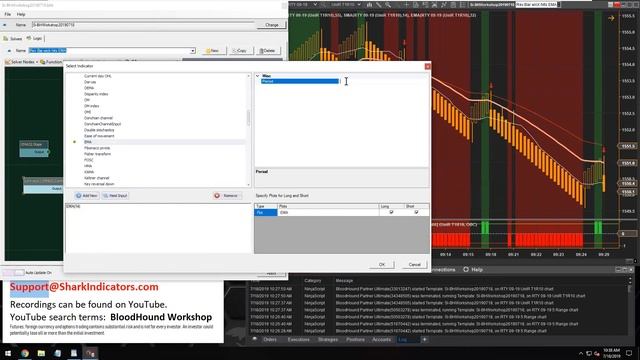This screenshot has width=640, height=360.
Task: Select Ease of movement indicator
Action: (99, 136)
